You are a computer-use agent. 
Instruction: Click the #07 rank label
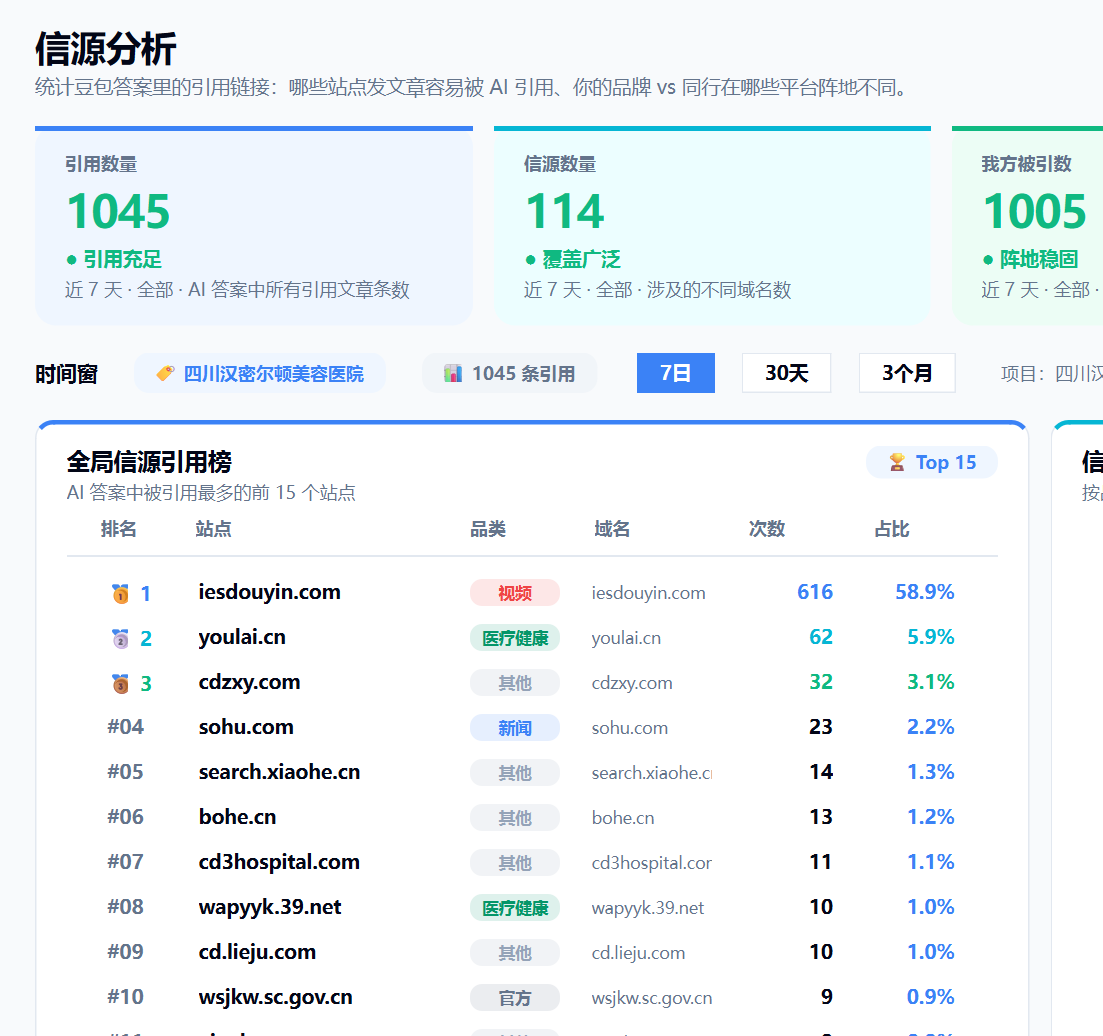click(125, 862)
